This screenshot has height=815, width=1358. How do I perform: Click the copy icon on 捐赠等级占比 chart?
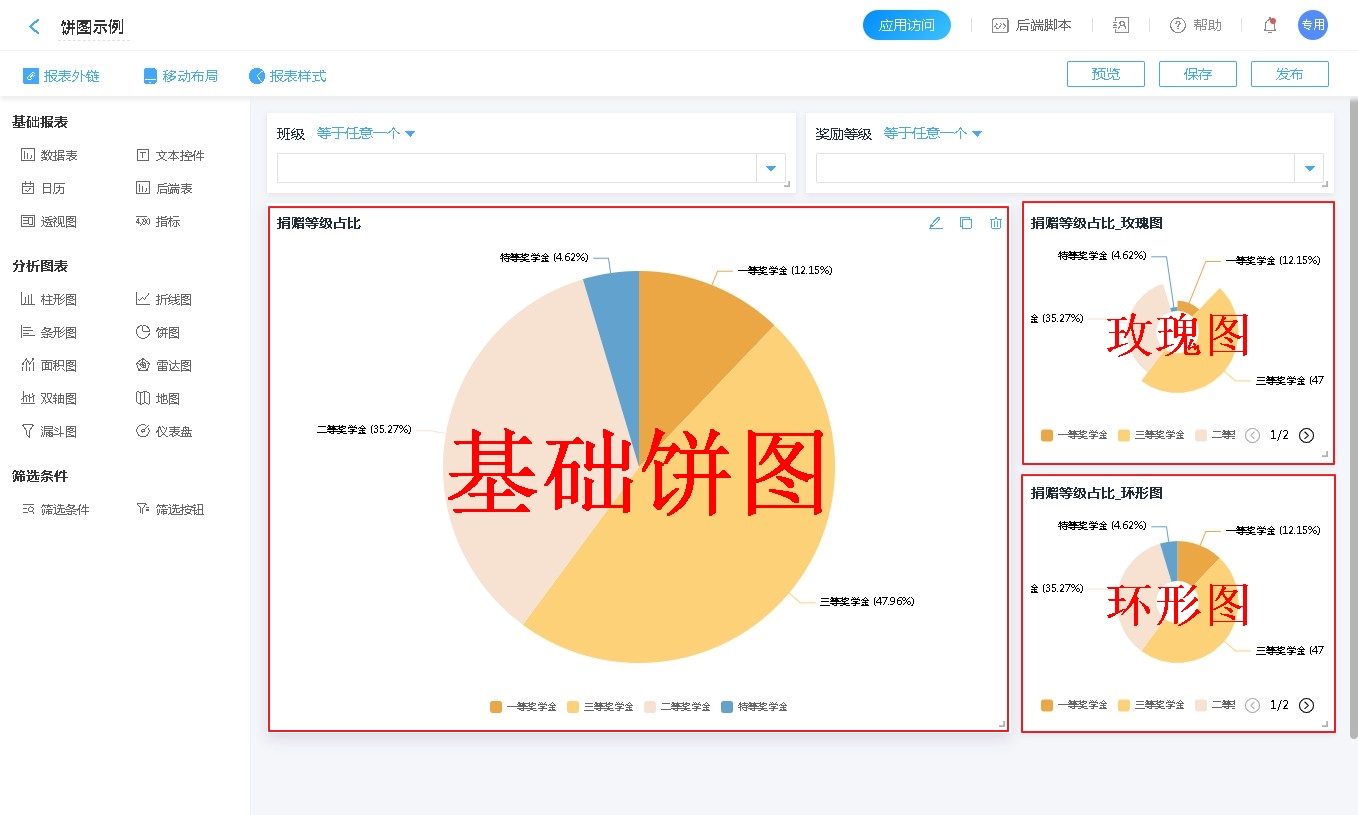(x=965, y=223)
